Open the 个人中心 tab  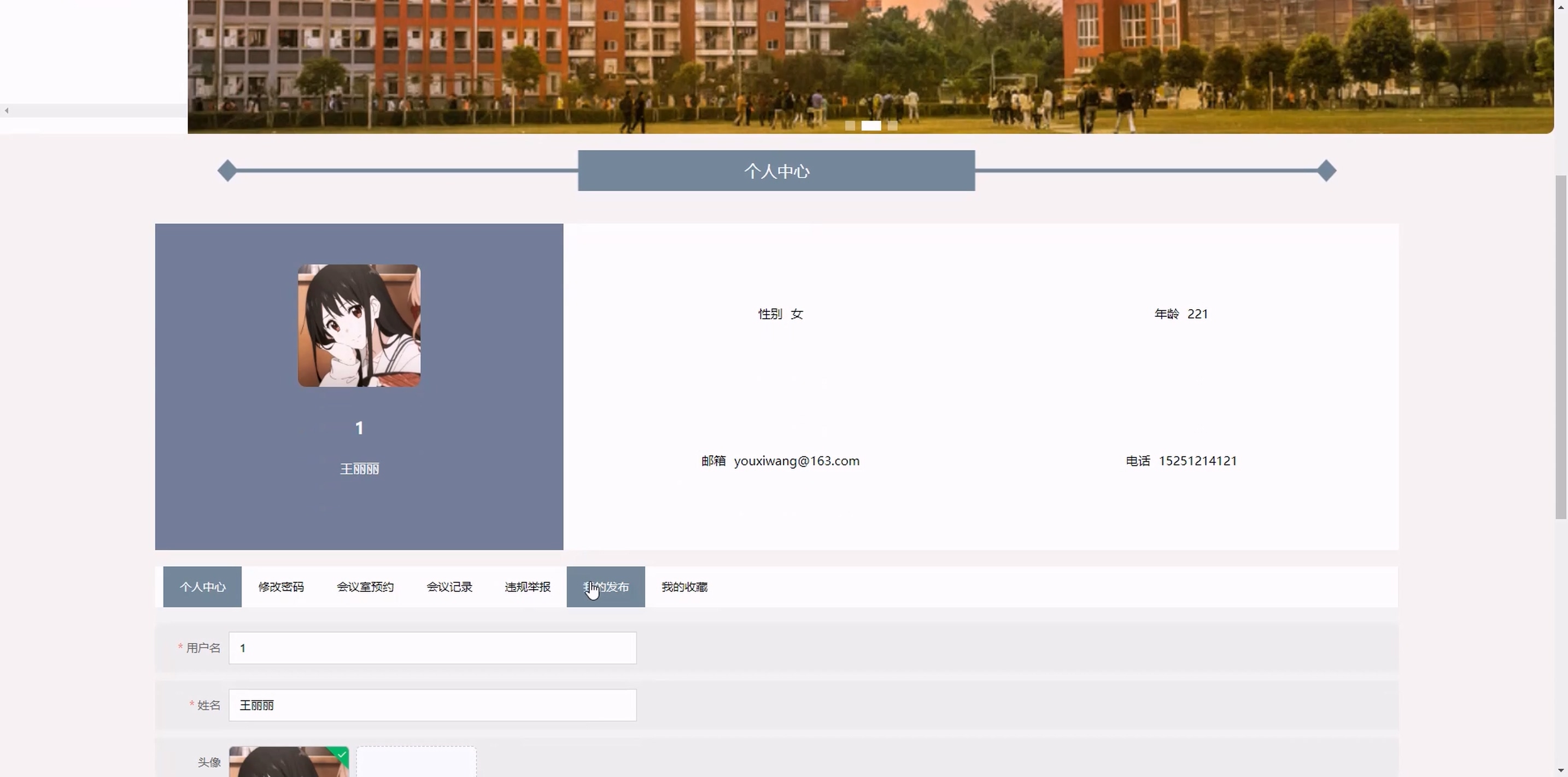(x=202, y=586)
